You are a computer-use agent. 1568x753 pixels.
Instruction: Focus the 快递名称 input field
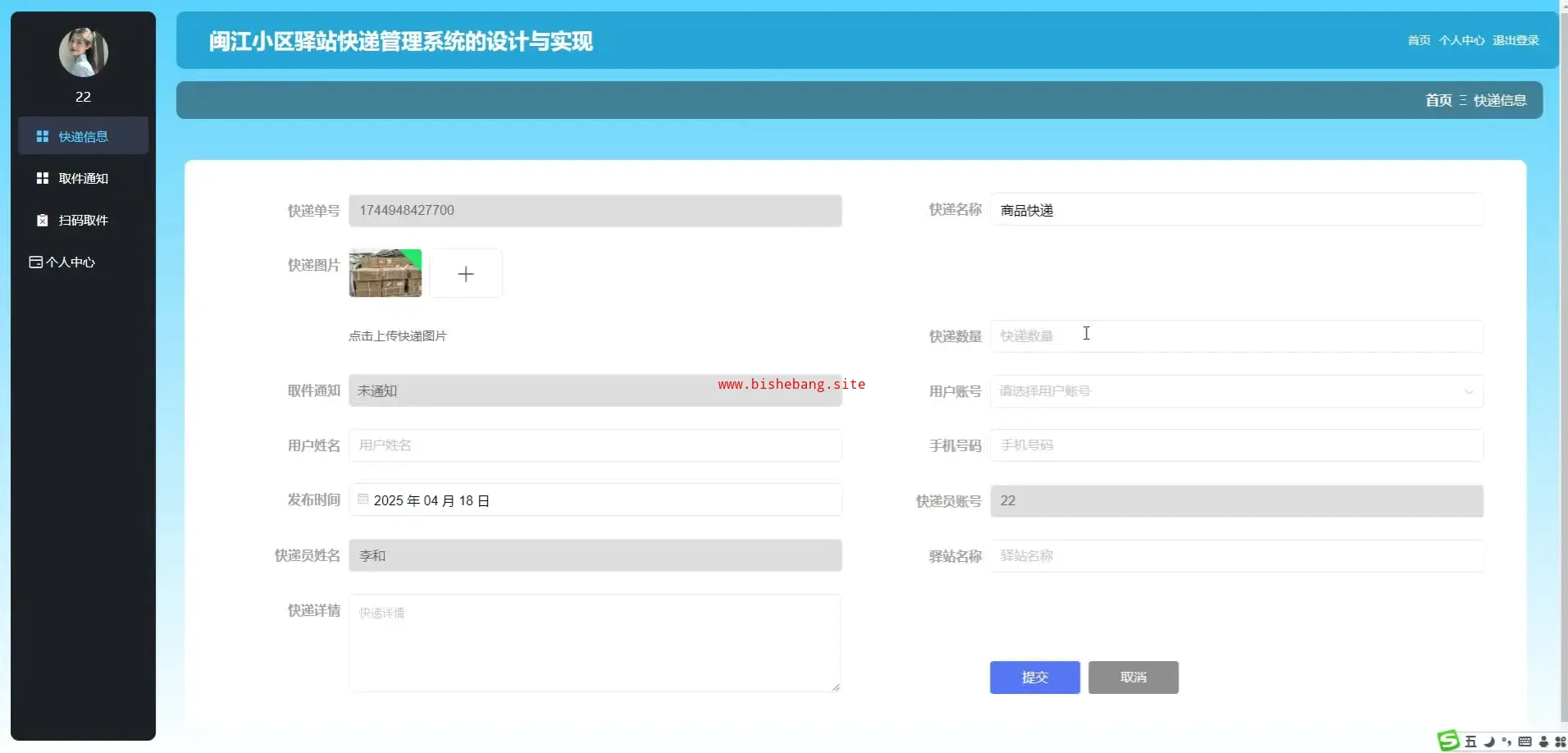(x=1237, y=210)
